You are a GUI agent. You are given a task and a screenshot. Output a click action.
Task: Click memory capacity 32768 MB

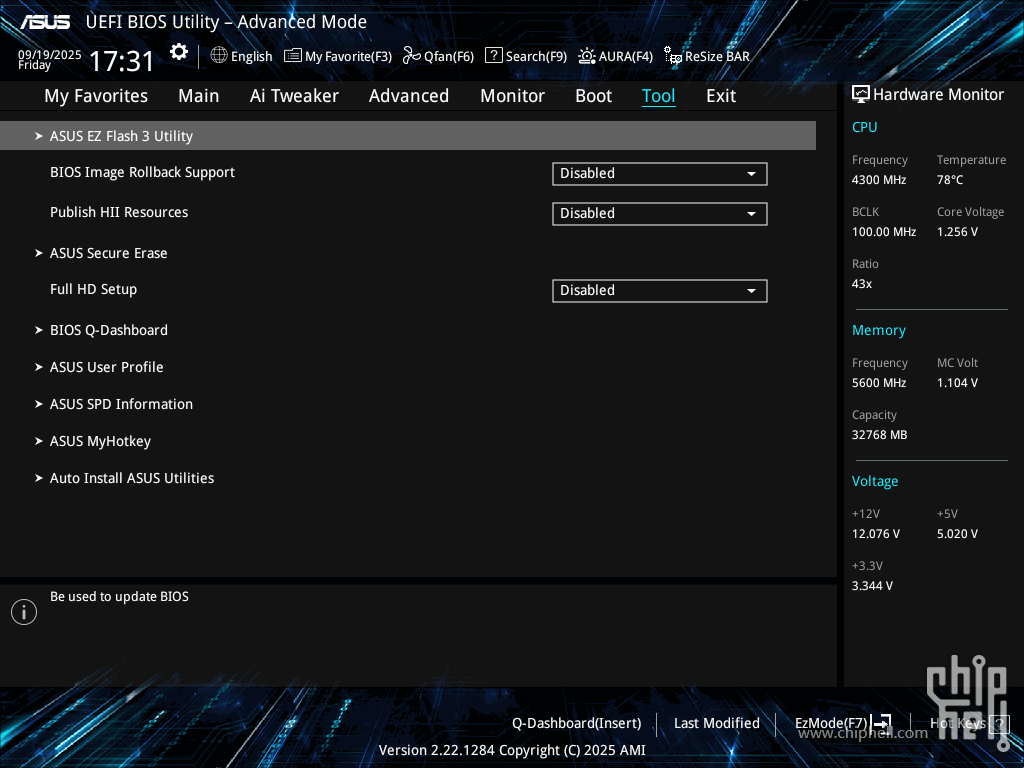tap(879, 435)
